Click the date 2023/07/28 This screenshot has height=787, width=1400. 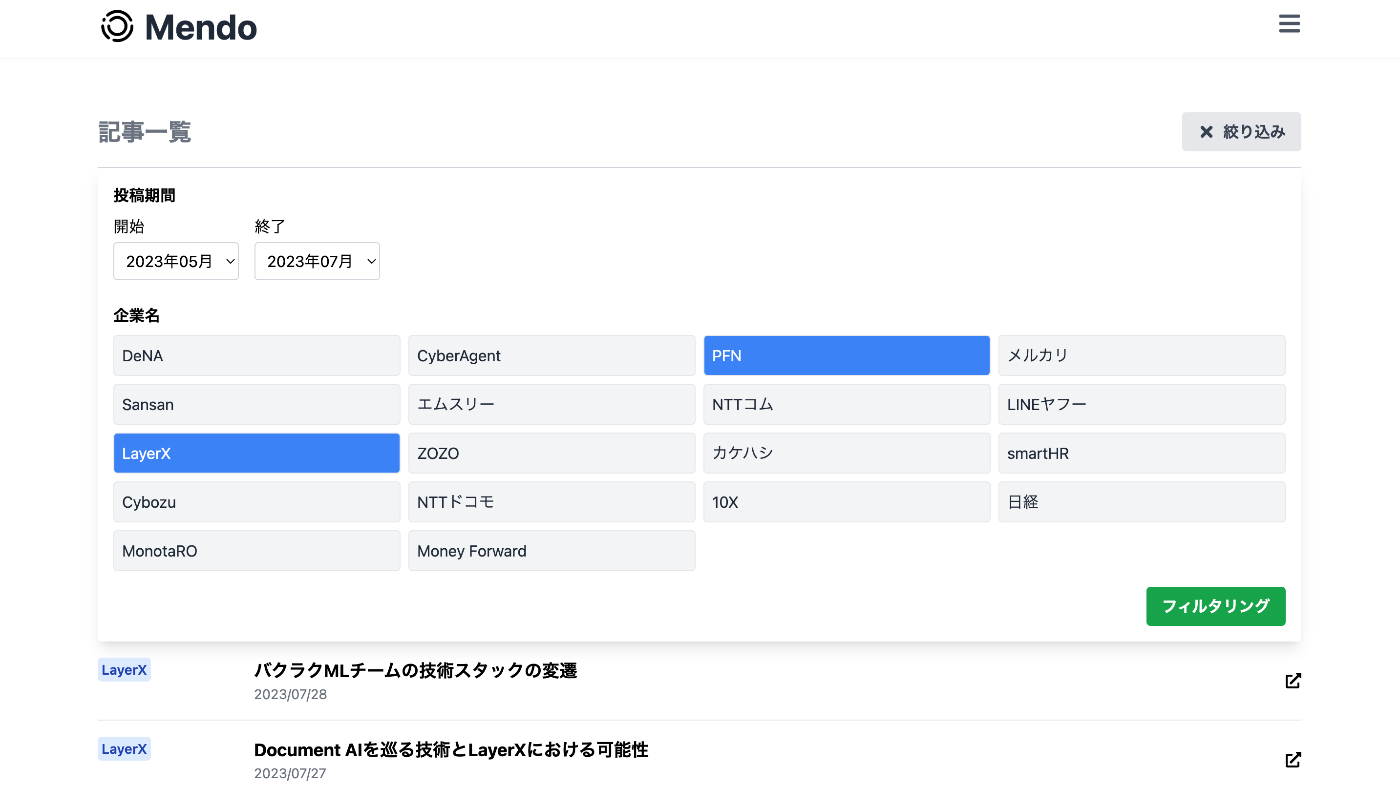pos(290,694)
